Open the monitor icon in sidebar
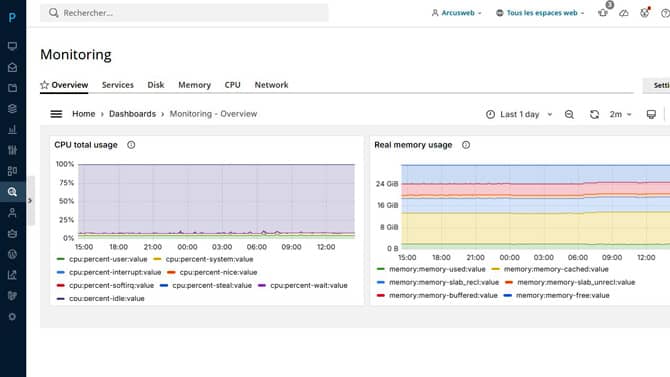Image resolution: width=670 pixels, height=377 pixels. coord(12,46)
